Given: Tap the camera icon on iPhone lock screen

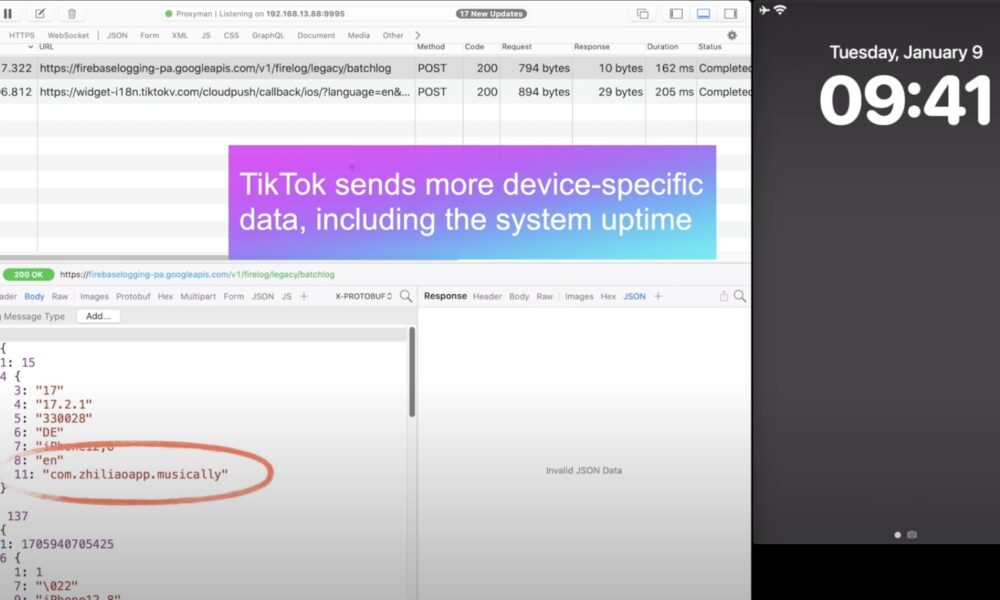Looking at the screenshot, I should pyautogui.click(x=912, y=535).
